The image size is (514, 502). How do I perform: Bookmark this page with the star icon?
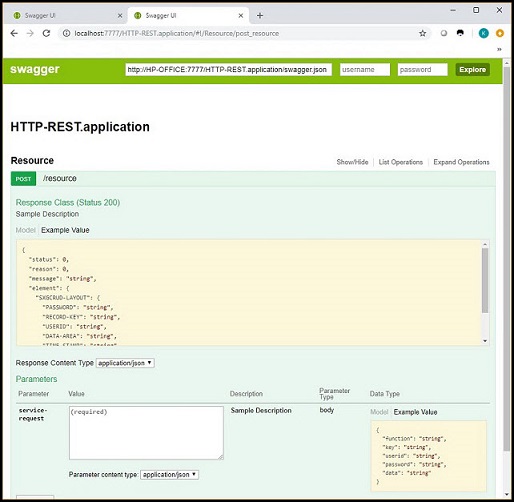pyautogui.click(x=422, y=33)
